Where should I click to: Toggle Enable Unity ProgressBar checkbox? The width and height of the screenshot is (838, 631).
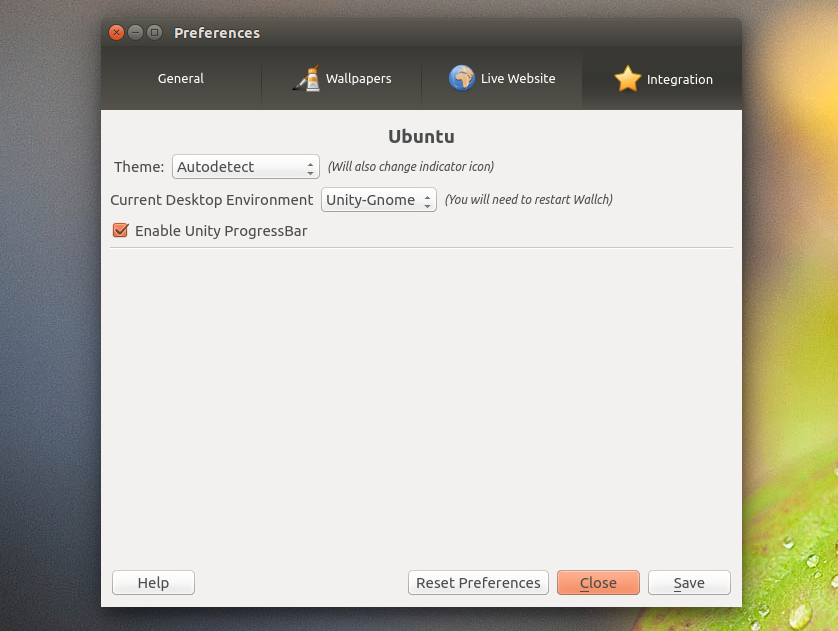pos(121,230)
